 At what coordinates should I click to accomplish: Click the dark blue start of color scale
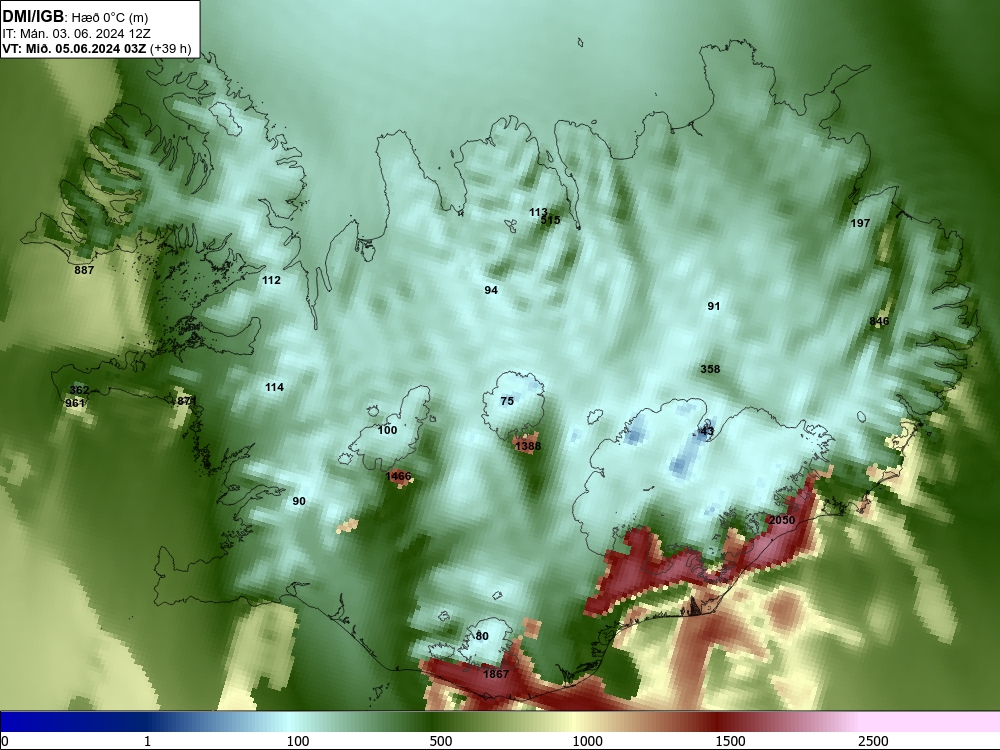[26, 721]
